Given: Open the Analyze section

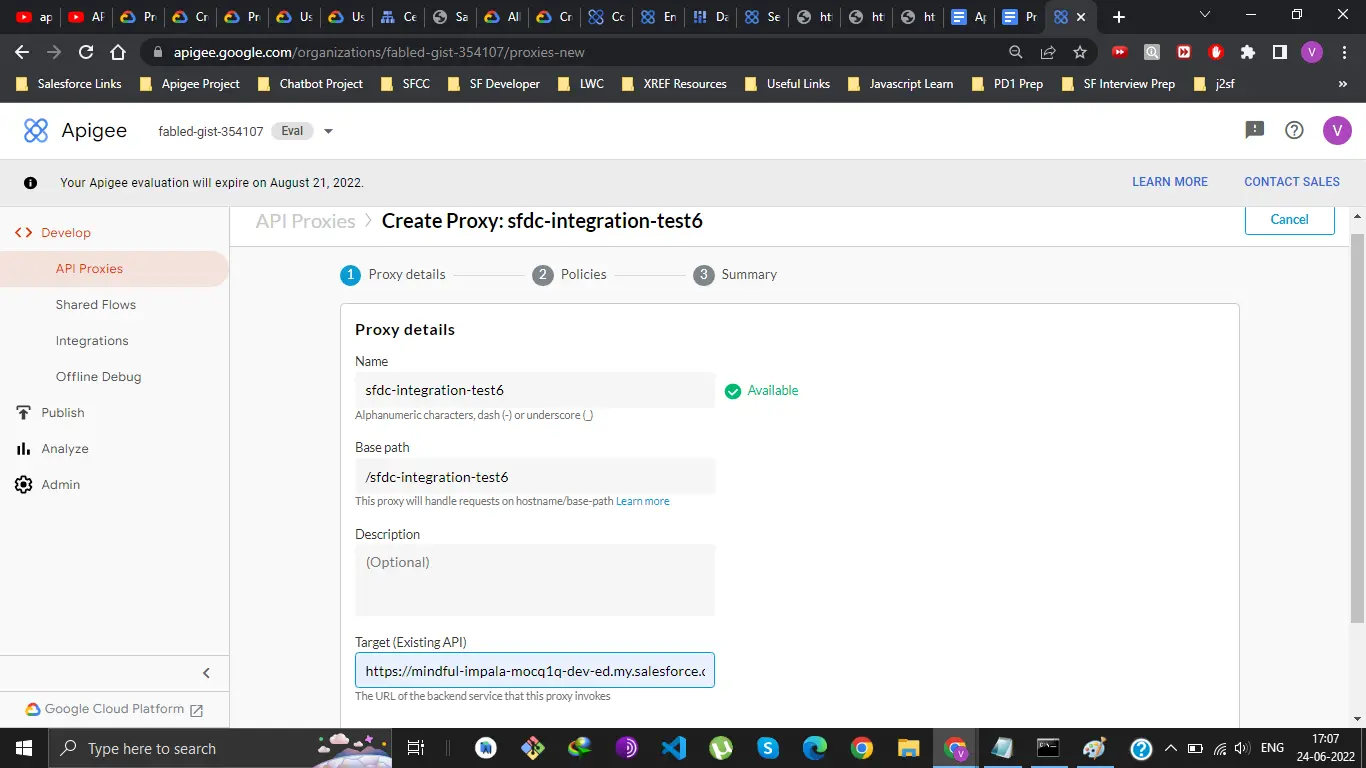Looking at the screenshot, I should coord(65,448).
